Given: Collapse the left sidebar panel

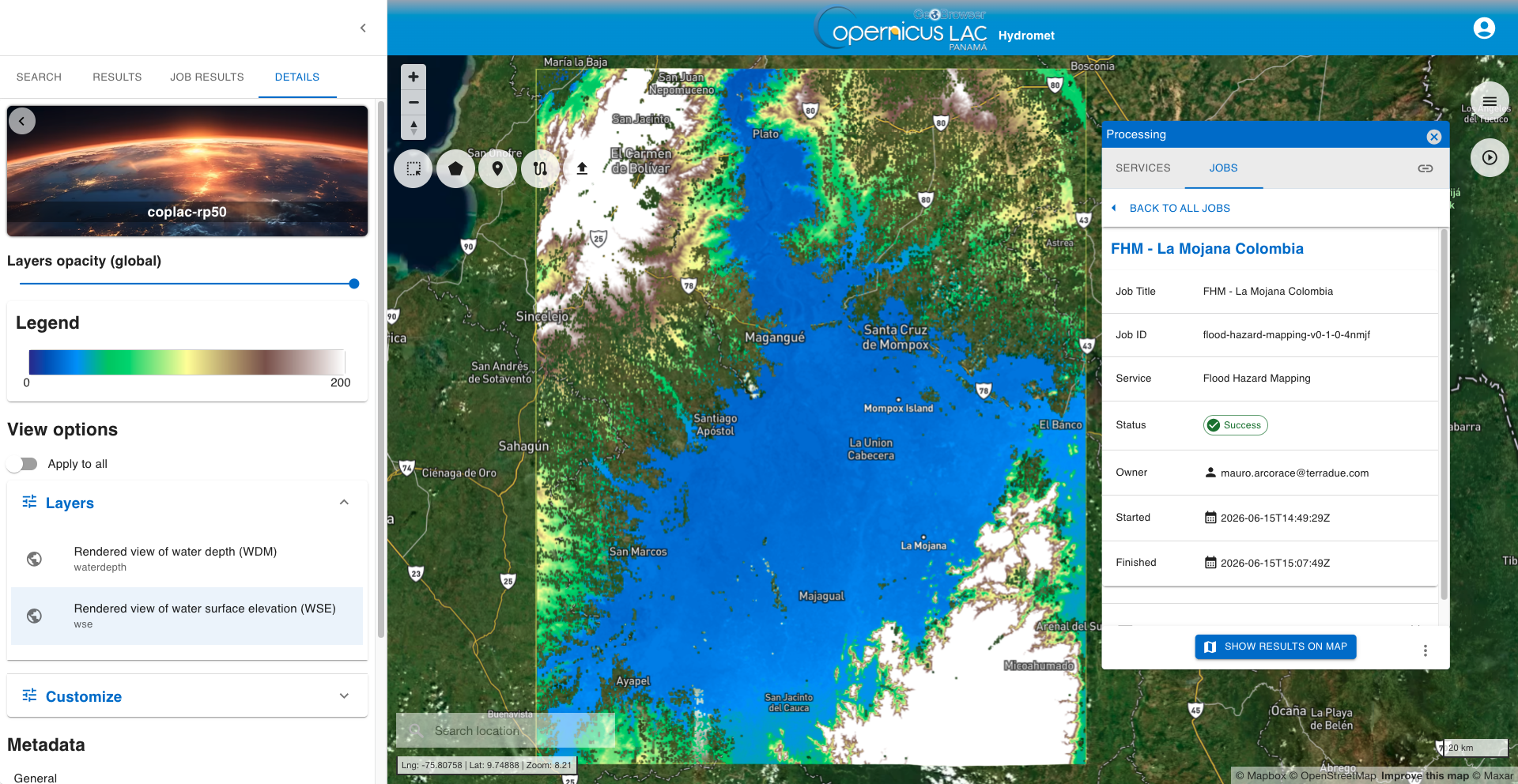Looking at the screenshot, I should tap(363, 28).
